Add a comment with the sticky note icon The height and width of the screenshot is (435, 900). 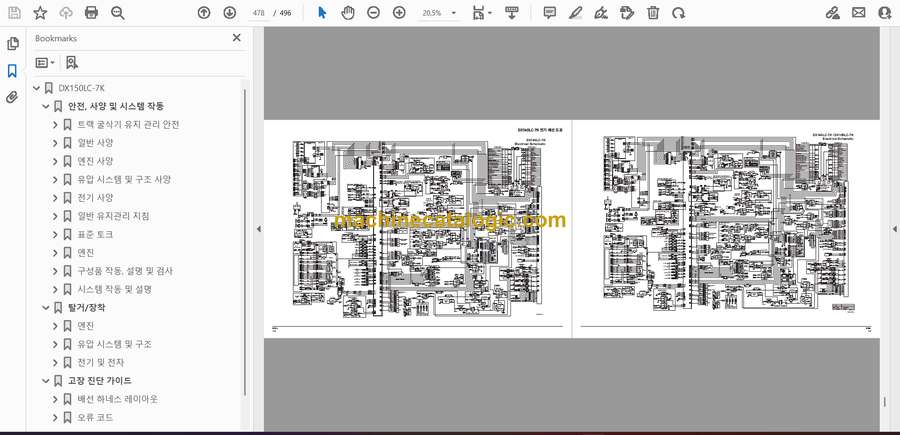point(549,13)
